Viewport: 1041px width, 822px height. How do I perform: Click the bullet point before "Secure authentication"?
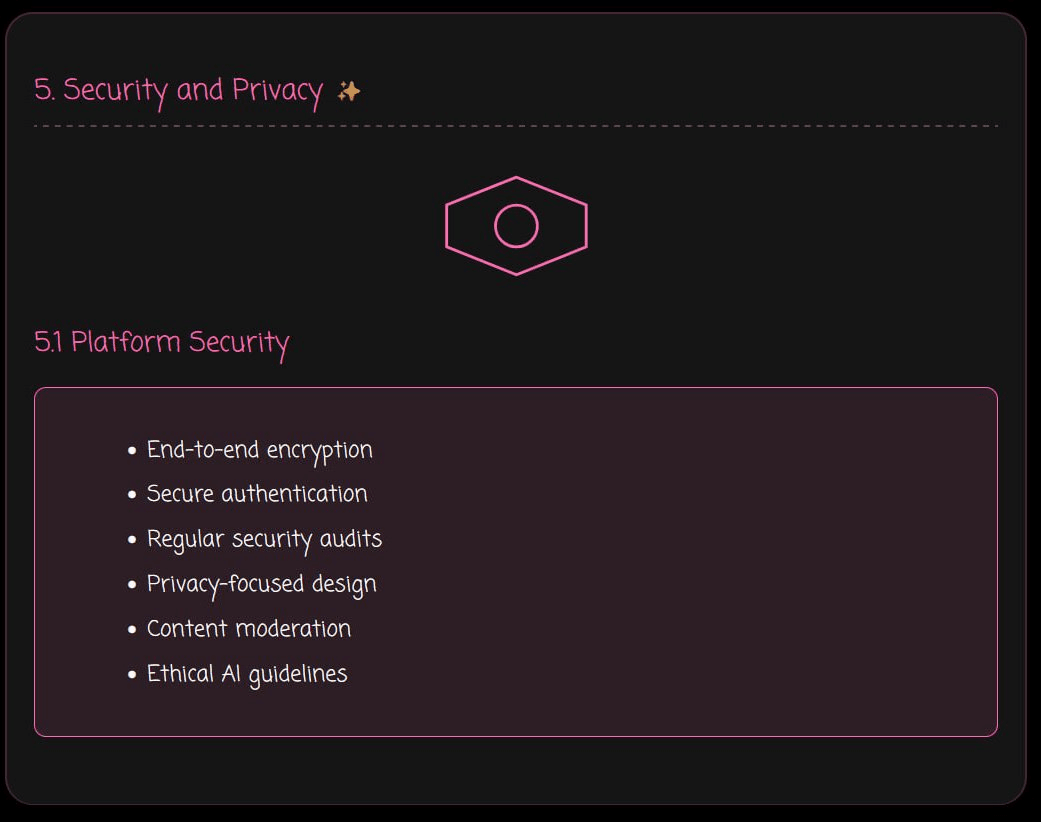tap(132, 495)
